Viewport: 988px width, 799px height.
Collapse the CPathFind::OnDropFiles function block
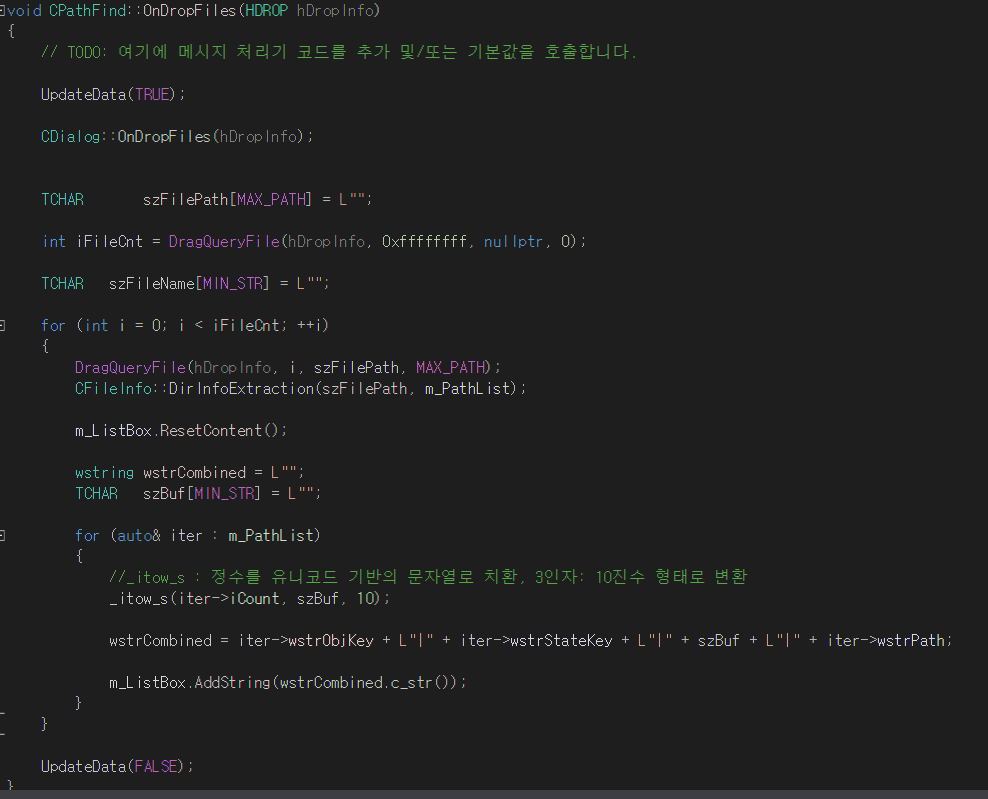(x=2, y=11)
